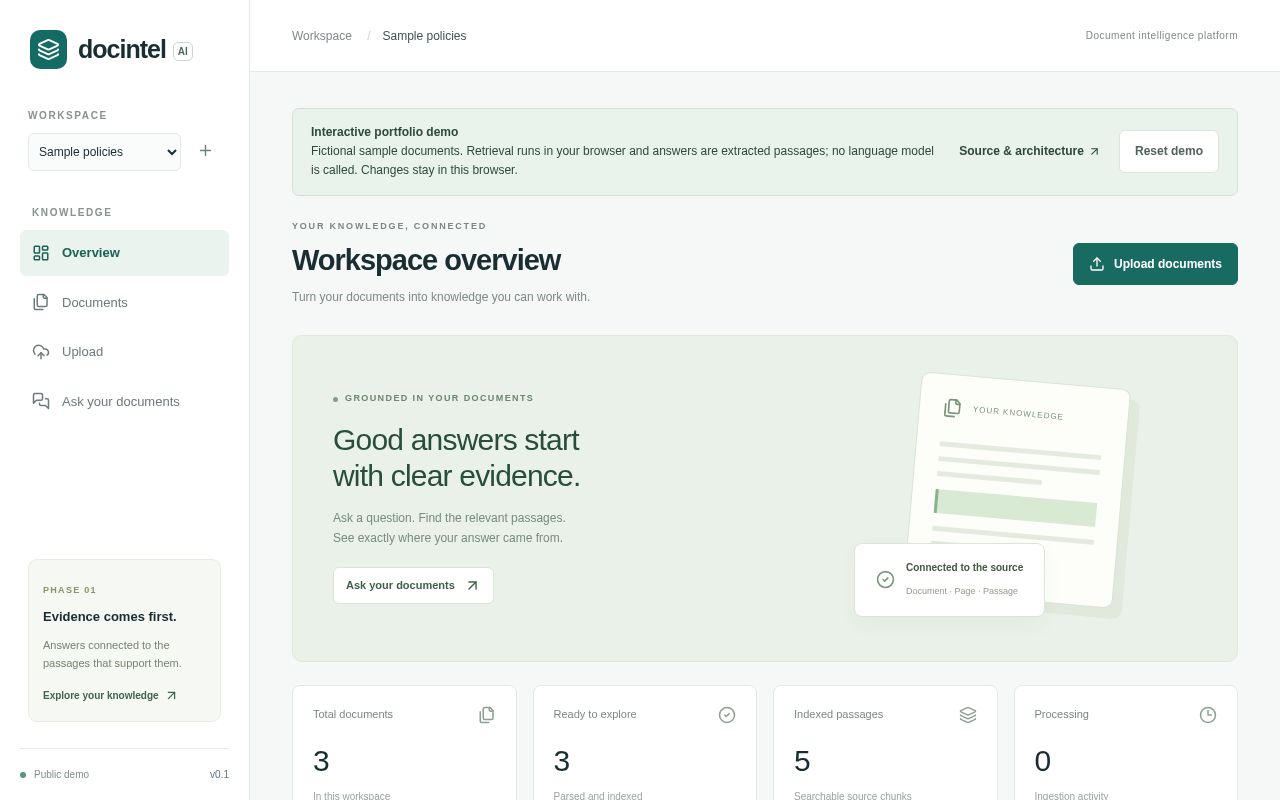Screen dimensions: 1280x800
Task: Click the Evidence comes first heading
Action: coord(110,617)
